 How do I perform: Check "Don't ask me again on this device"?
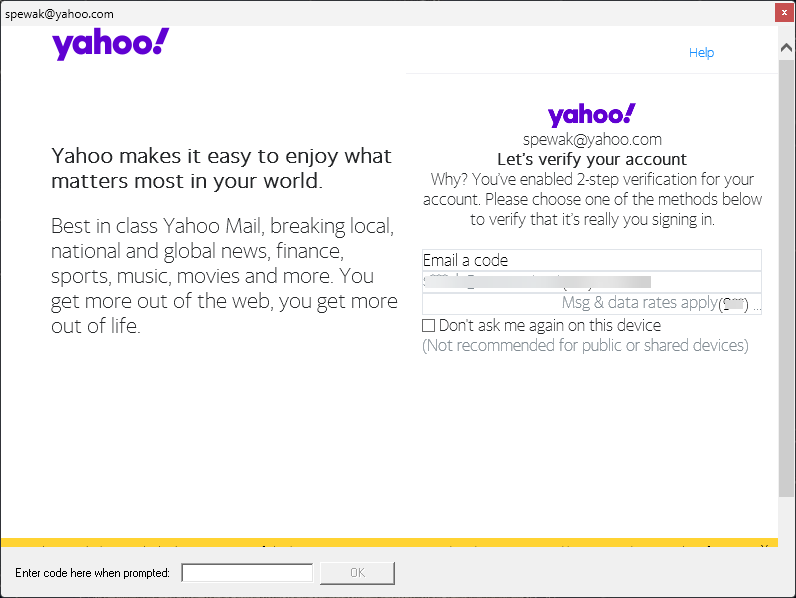coord(428,325)
